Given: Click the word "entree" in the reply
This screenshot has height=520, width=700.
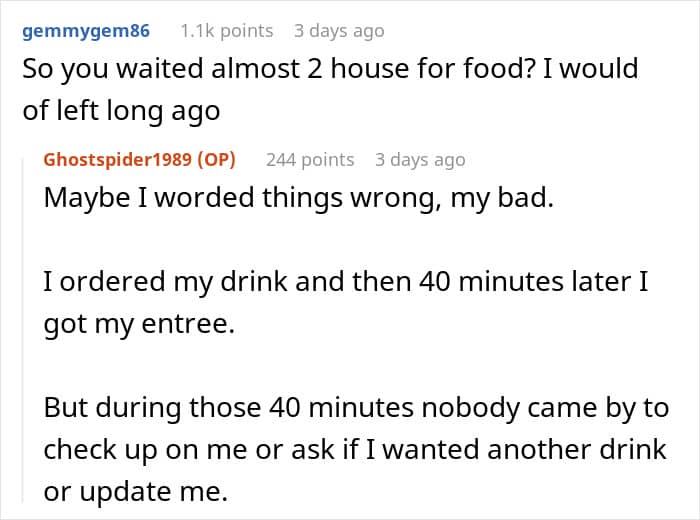Looking at the screenshot, I should 186,322.
